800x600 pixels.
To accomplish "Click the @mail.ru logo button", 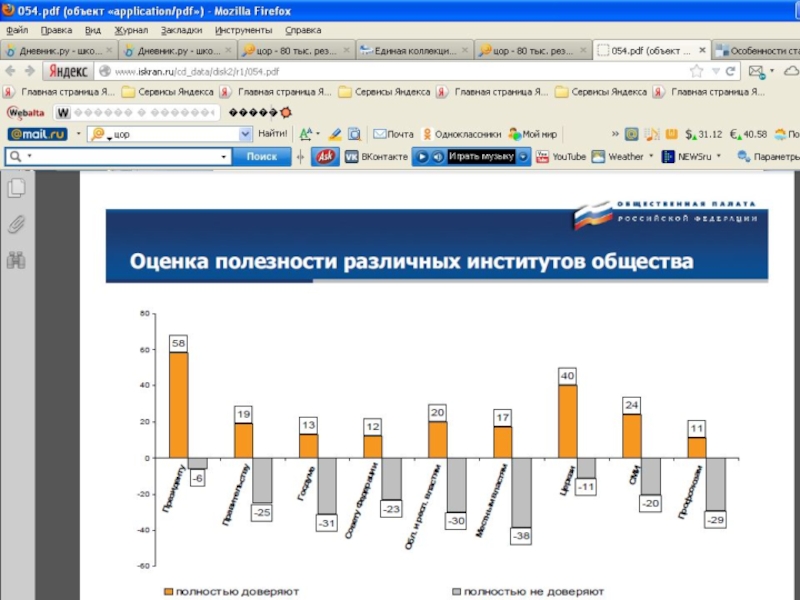I will tap(37, 134).
